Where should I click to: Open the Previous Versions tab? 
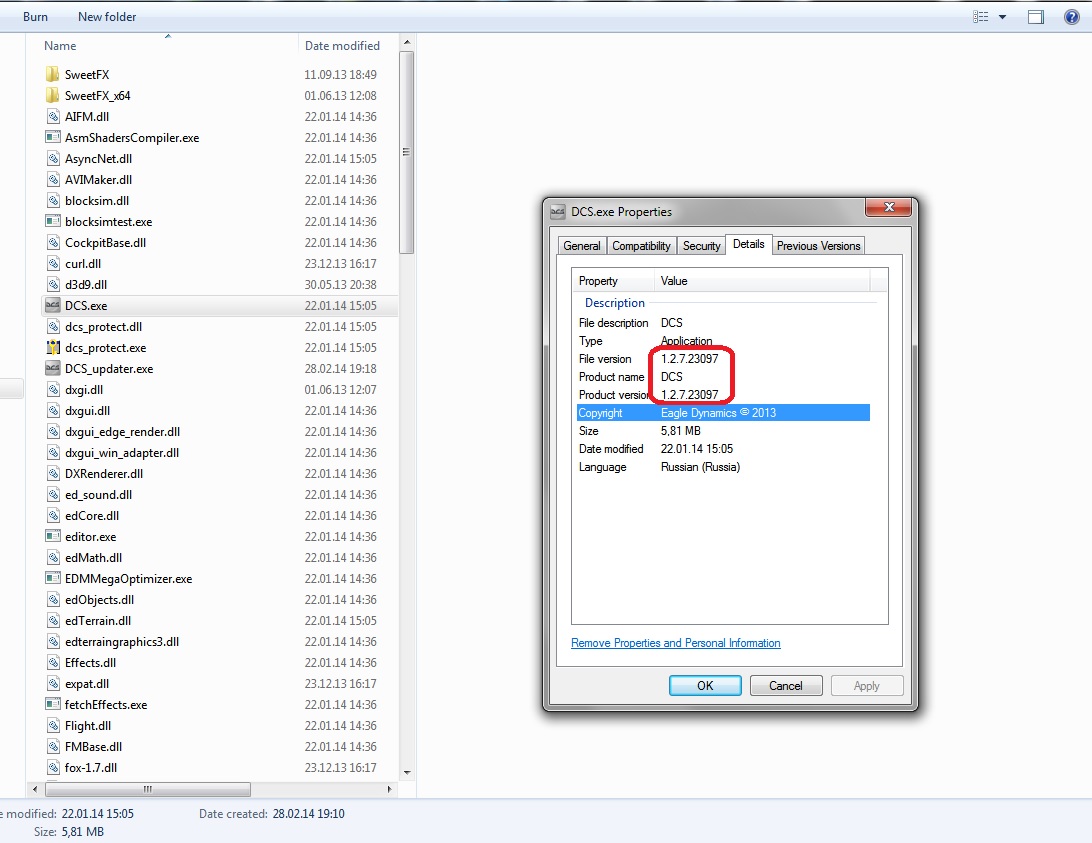click(x=818, y=246)
